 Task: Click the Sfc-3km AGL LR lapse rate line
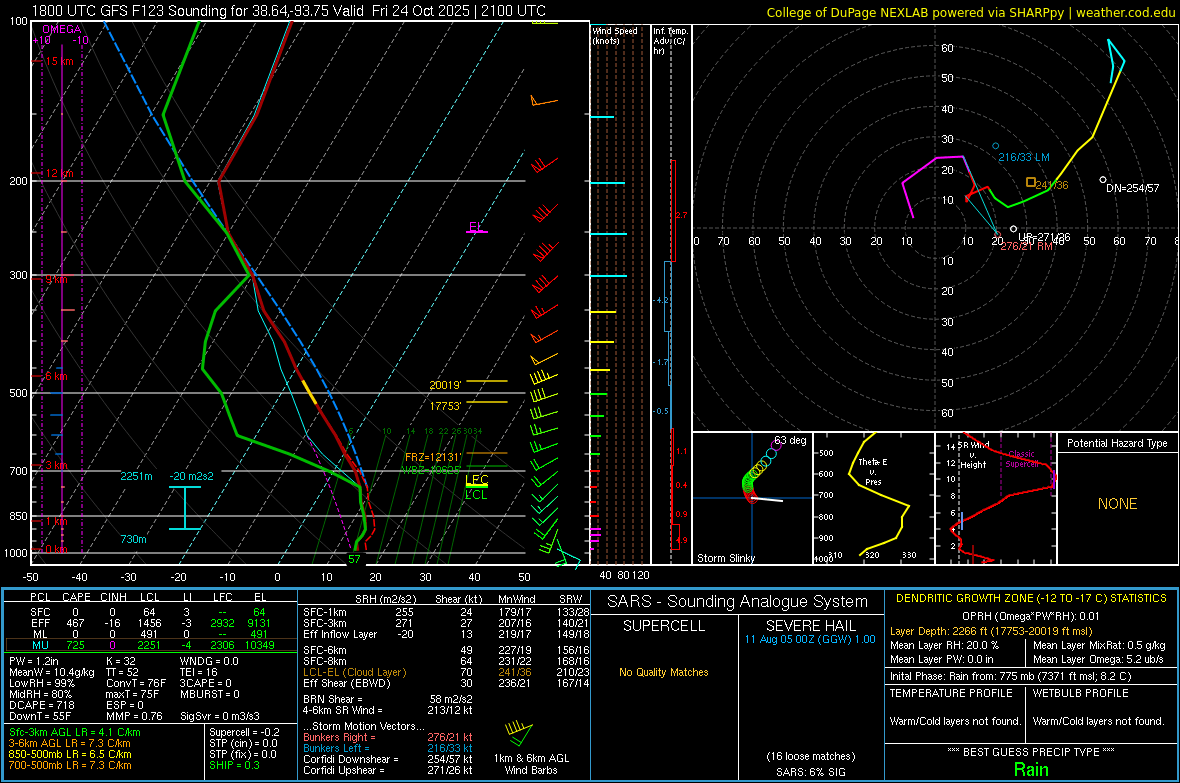pyautogui.click(x=75, y=732)
